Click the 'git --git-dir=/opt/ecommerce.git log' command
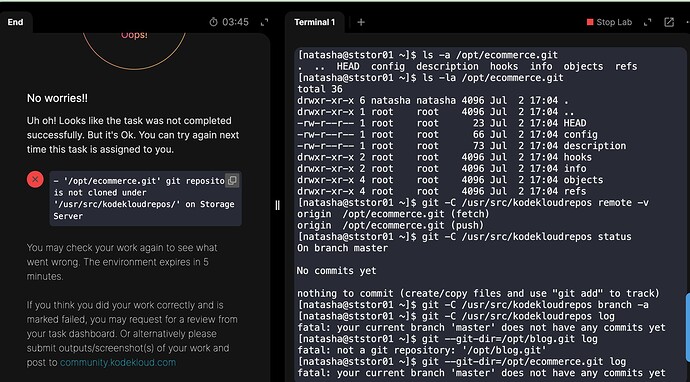 click(x=462, y=362)
